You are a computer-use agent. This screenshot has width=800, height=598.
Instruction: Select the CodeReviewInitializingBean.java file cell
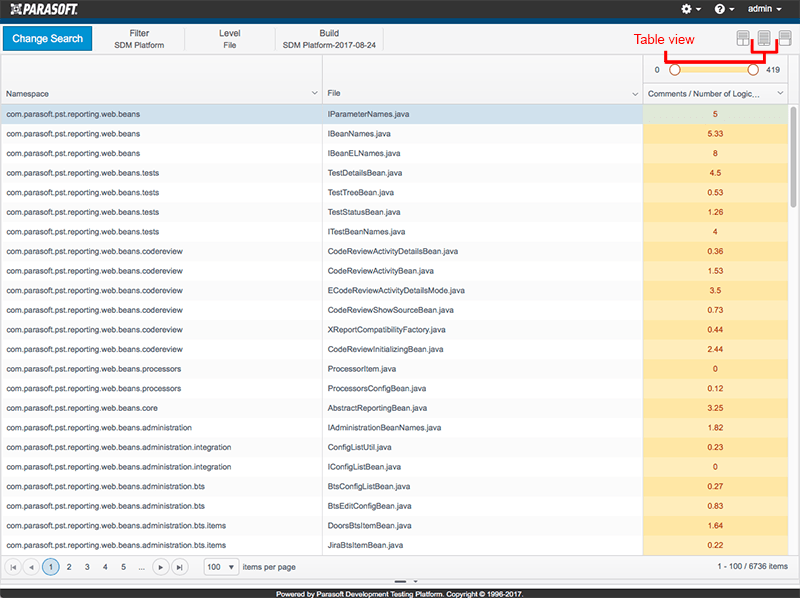point(482,349)
